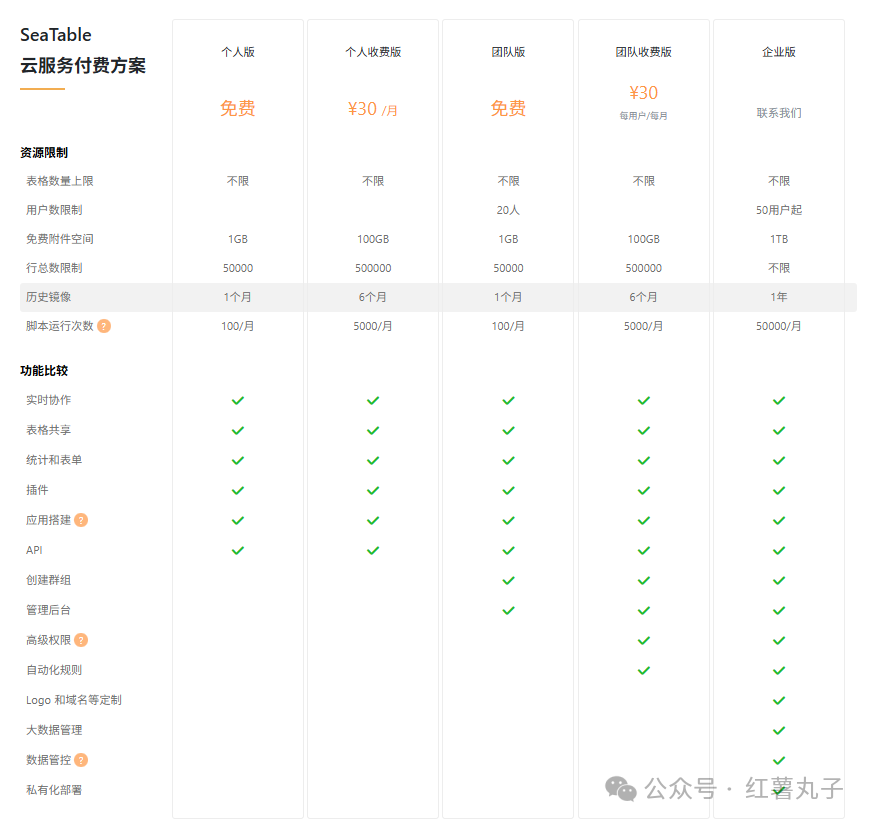Click the 免费附件空间 row label
The image size is (871, 823).
(x=60, y=239)
